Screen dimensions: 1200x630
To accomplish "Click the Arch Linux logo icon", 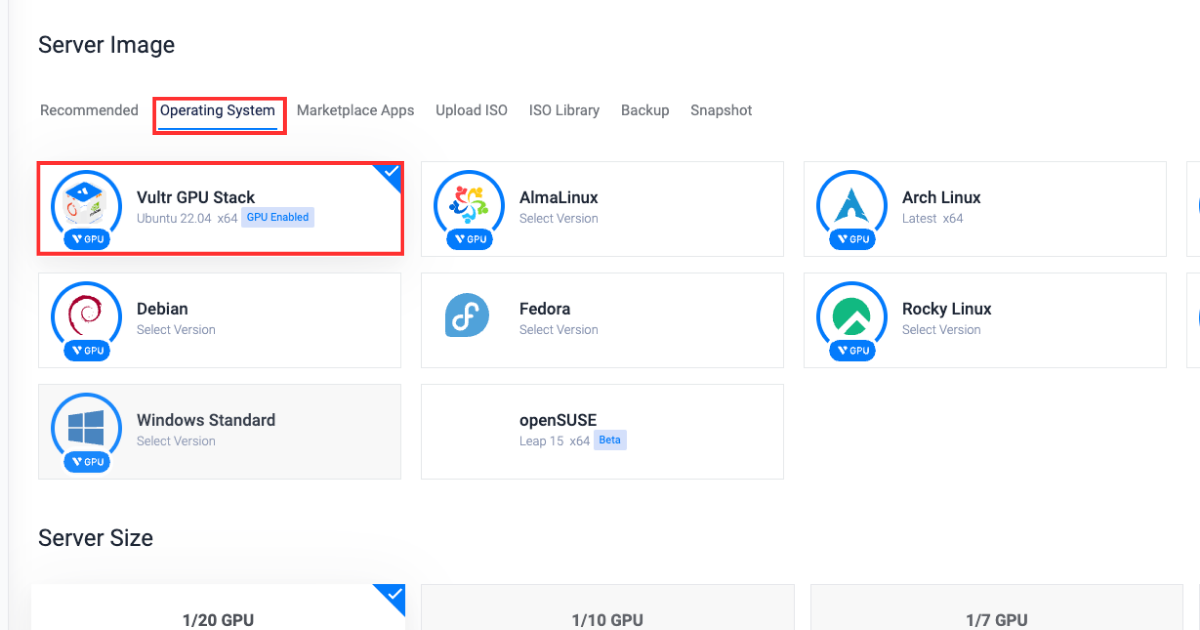I will click(851, 205).
